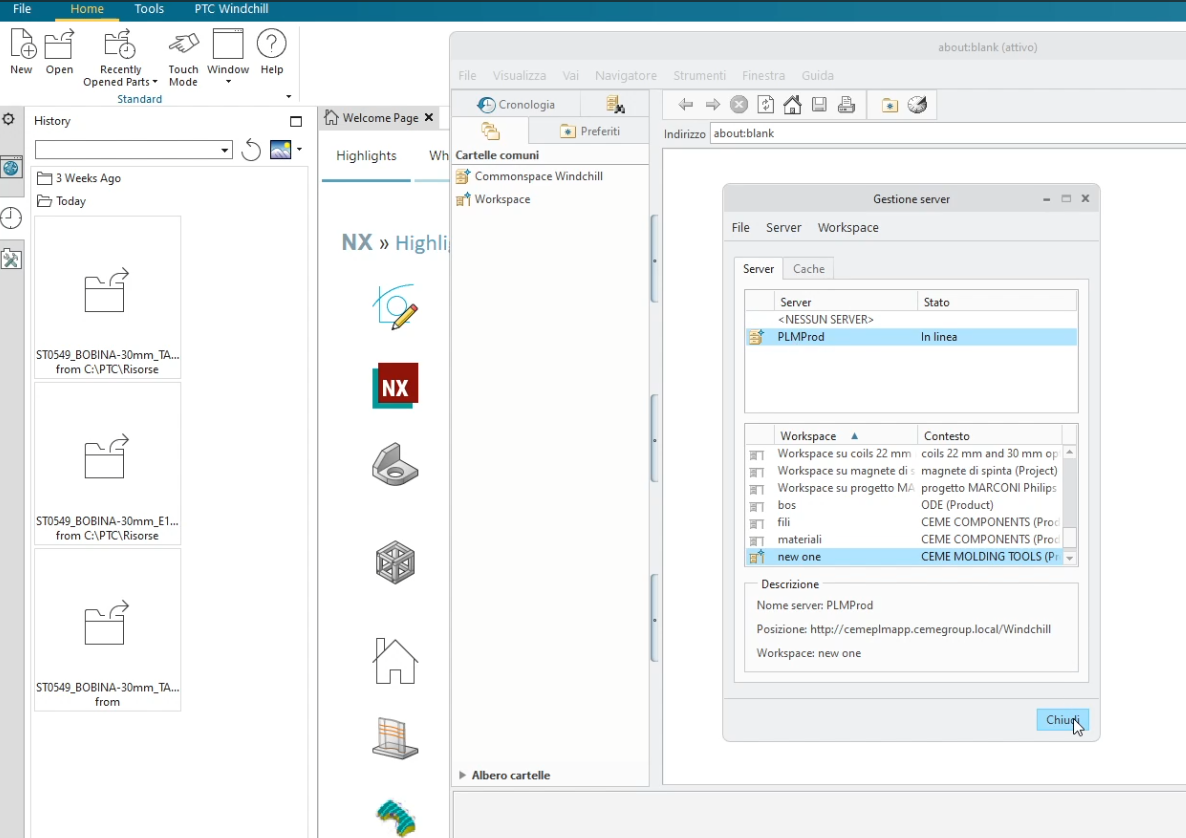This screenshot has width=1186, height=838.
Task: Click the save icon next to the print icon
Action: (819, 104)
